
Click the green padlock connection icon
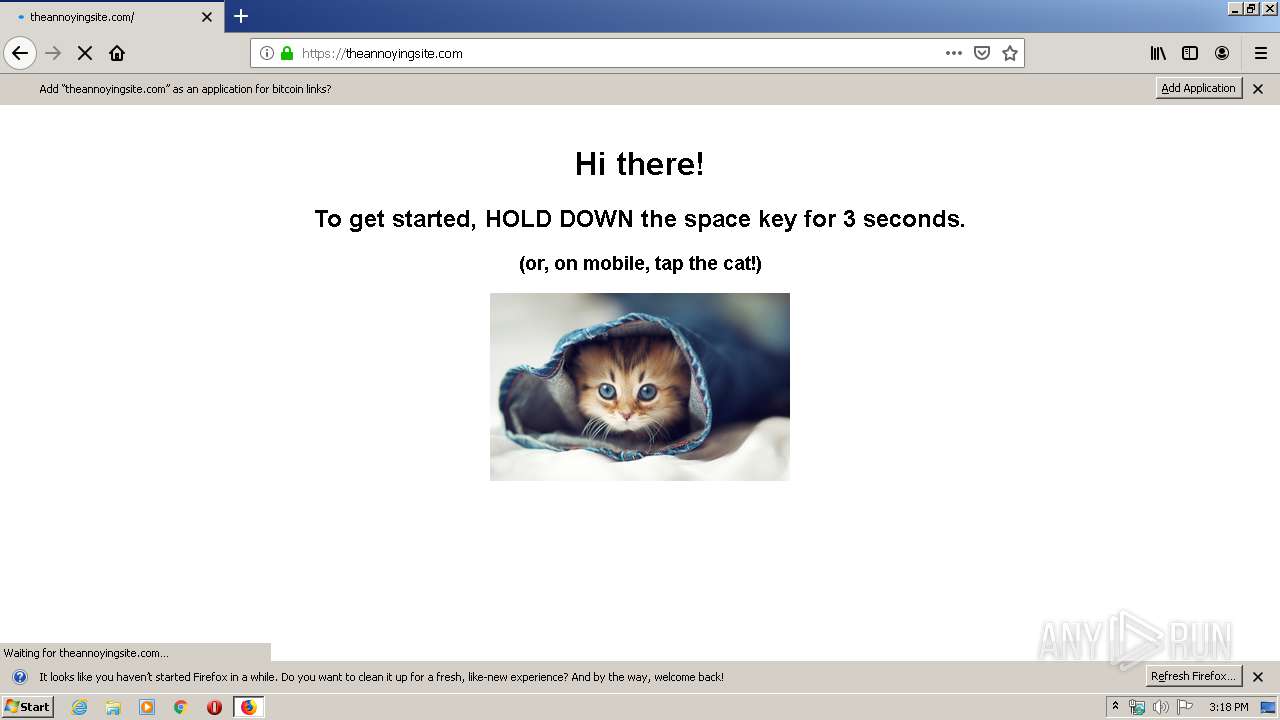287,53
